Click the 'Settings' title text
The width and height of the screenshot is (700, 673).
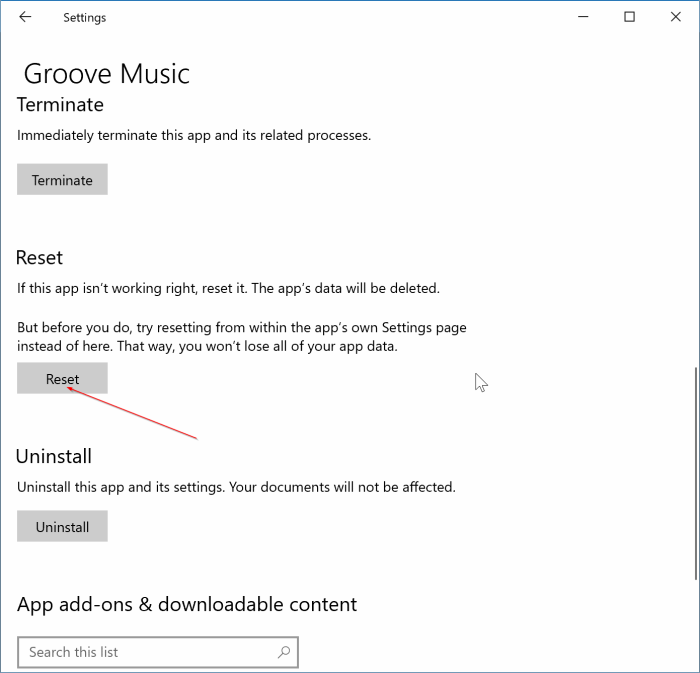[x=84, y=18]
